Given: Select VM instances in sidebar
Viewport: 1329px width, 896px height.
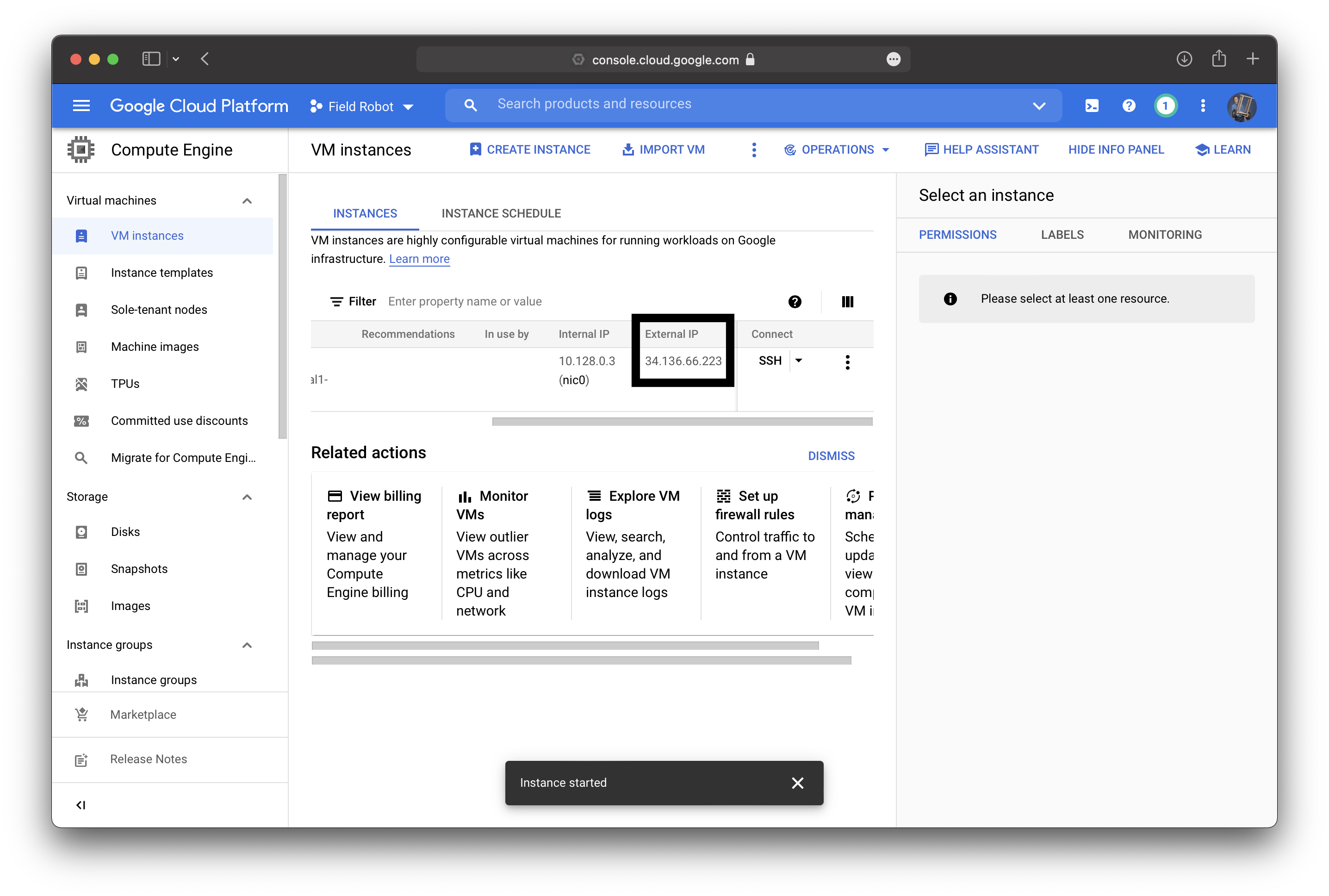Looking at the screenshot, I should [x=162, y=236].
